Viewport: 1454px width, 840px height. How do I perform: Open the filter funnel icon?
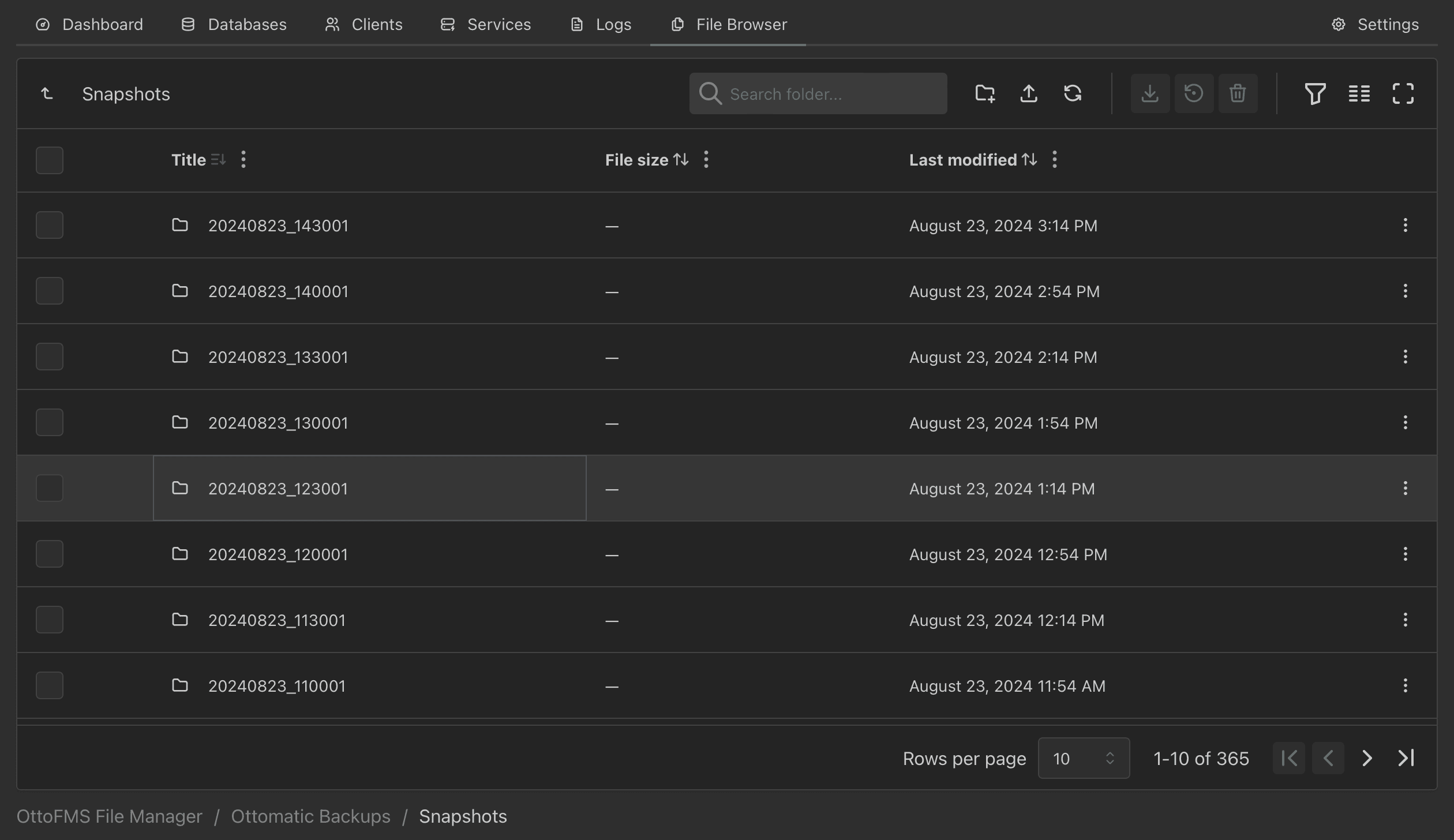(x=1315, y=93)
